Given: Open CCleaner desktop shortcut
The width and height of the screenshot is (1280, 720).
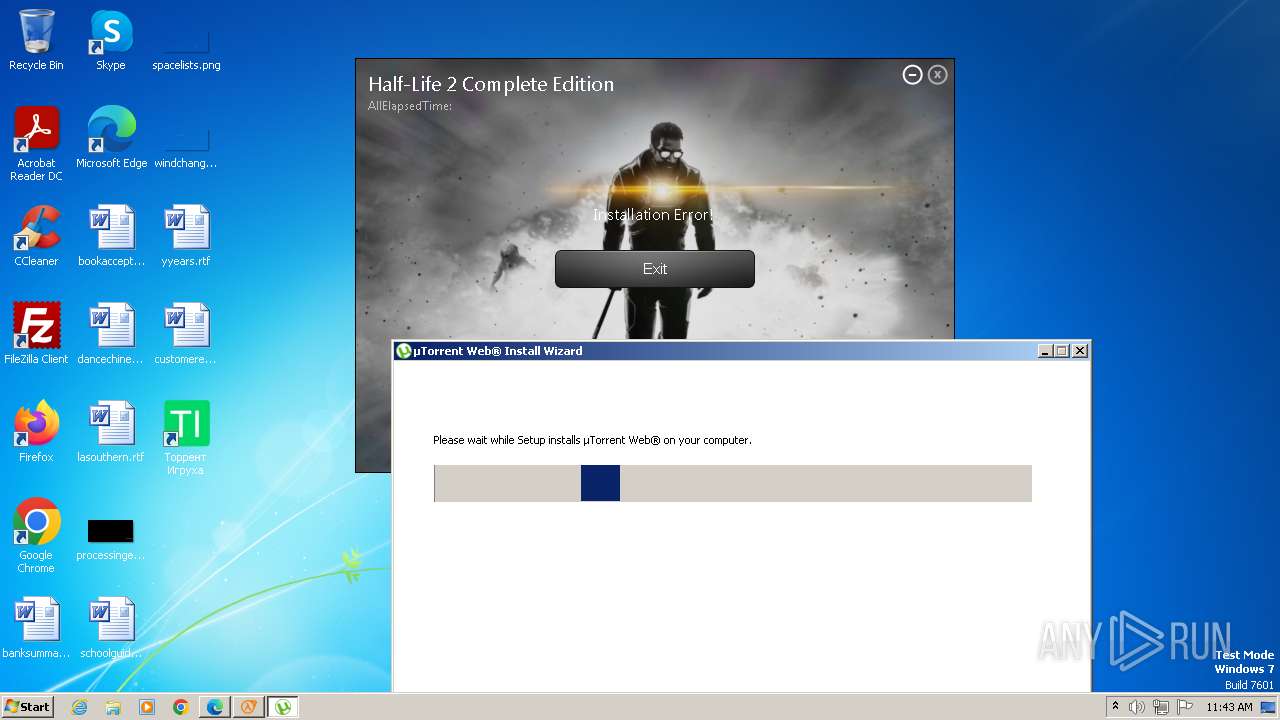Looking at the screenshot, I should [36, 236].
